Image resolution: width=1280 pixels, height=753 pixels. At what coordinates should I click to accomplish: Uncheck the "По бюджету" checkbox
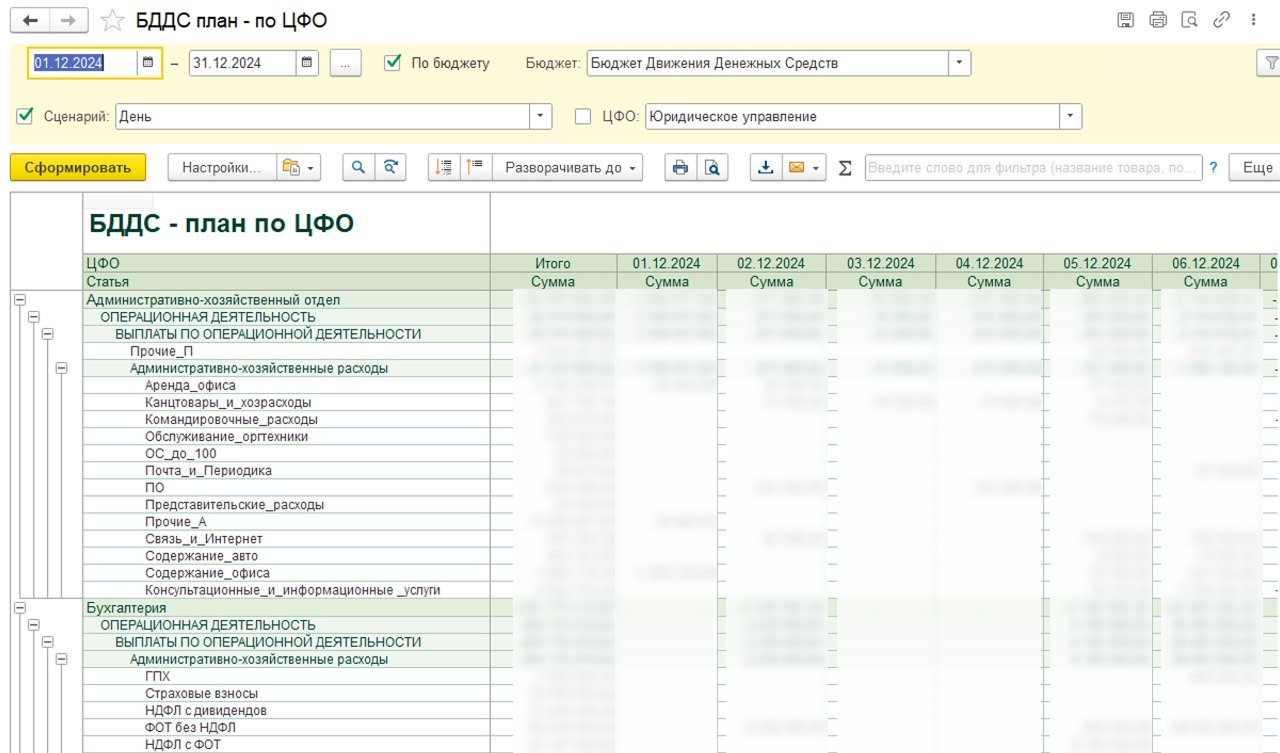coord(393,63)
